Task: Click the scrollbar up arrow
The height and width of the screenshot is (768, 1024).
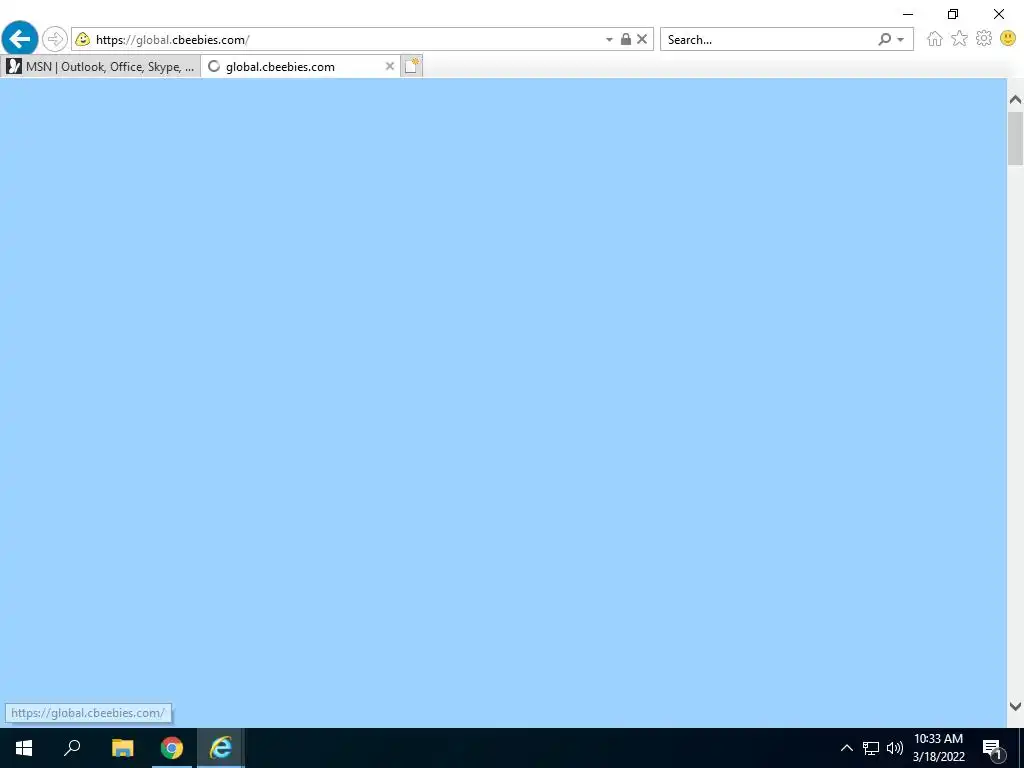Action: click(1015, 99)
